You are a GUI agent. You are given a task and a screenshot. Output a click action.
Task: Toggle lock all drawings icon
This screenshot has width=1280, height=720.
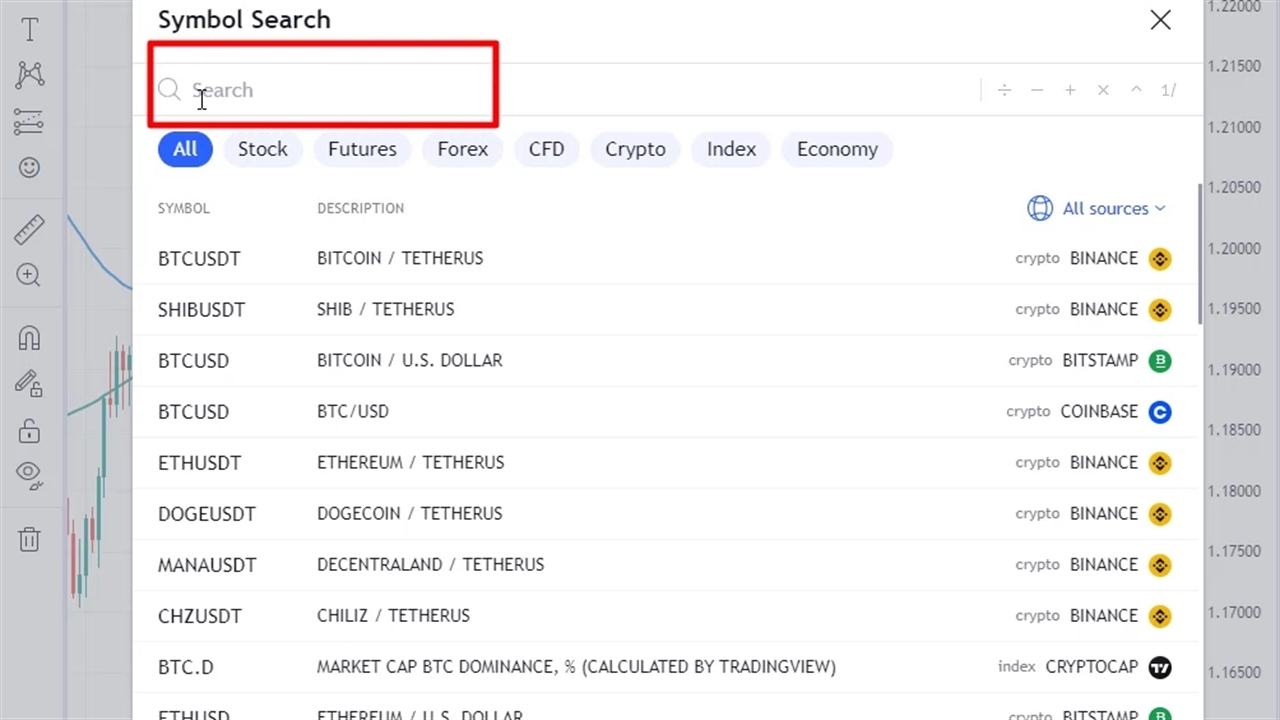pos(29,431)
